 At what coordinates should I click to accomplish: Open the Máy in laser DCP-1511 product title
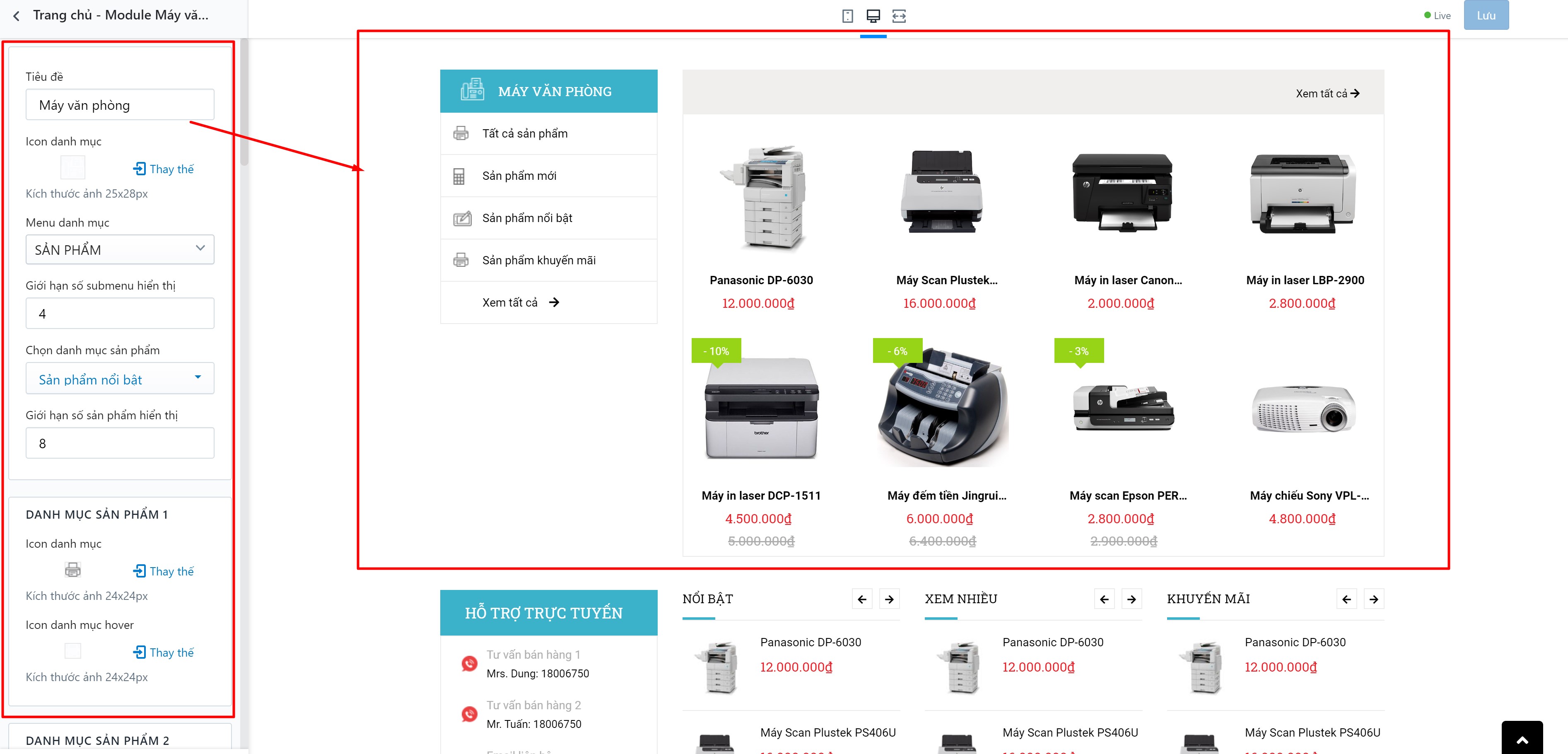click(x=761, y=496)
